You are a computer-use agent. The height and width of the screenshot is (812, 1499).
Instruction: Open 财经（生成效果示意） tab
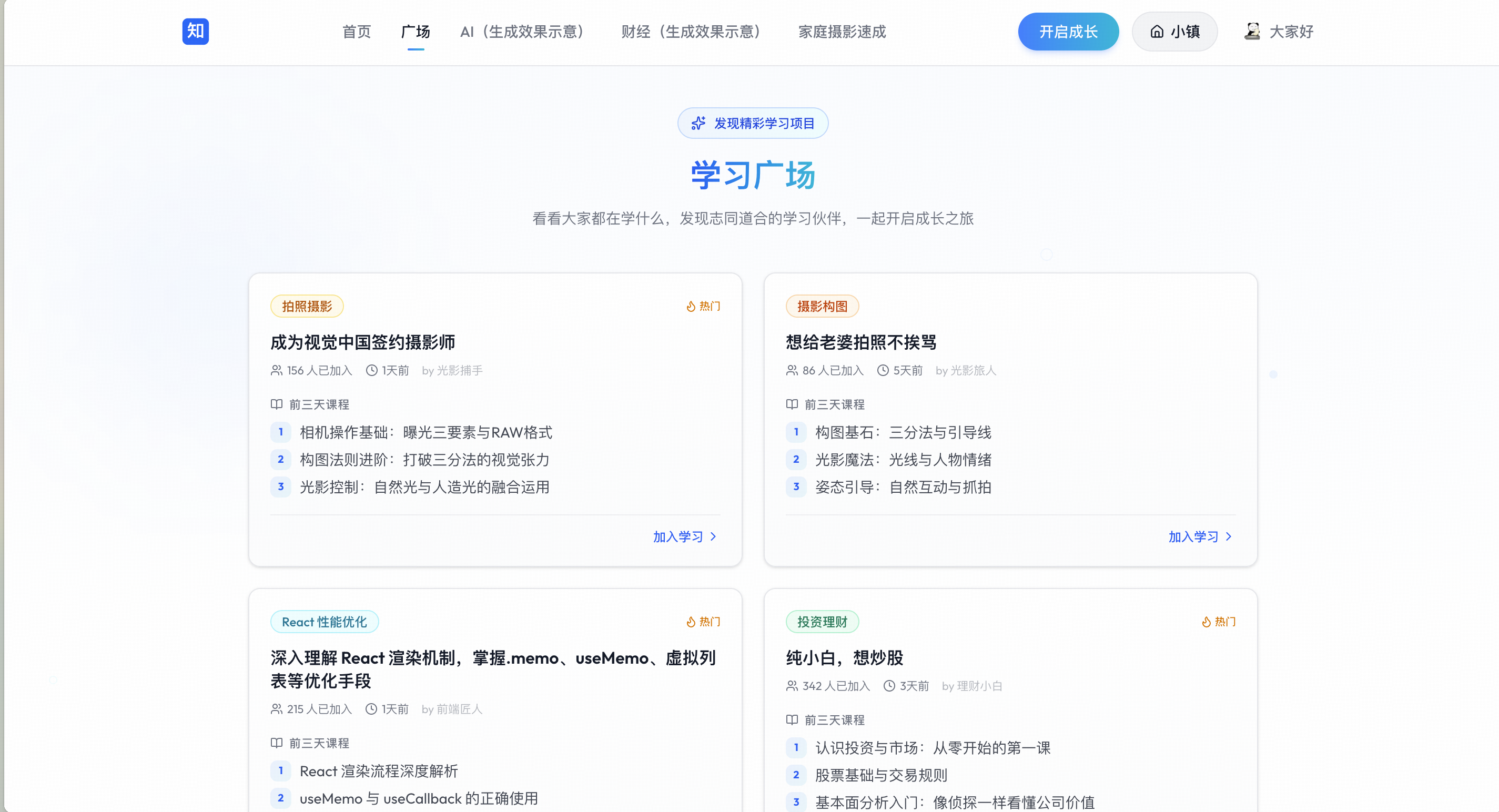(691, 32)
